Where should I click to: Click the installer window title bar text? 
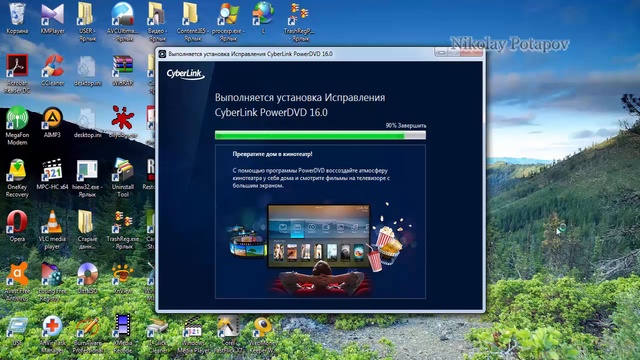(251, 54)
